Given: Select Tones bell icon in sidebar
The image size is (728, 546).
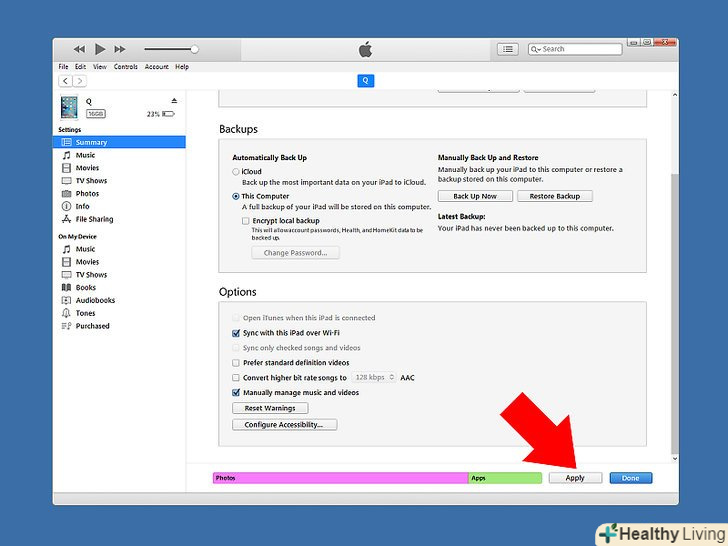Looking at the screenshot, I should click(x=67, y=313).
